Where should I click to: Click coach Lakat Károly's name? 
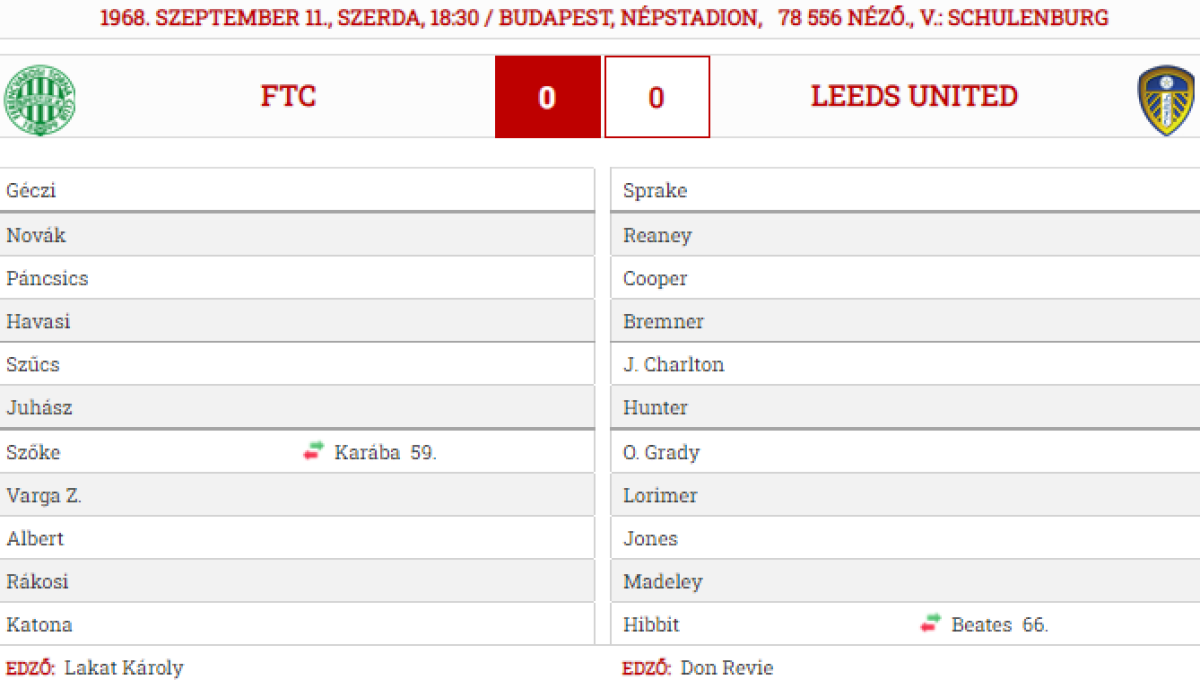(124, 668)
